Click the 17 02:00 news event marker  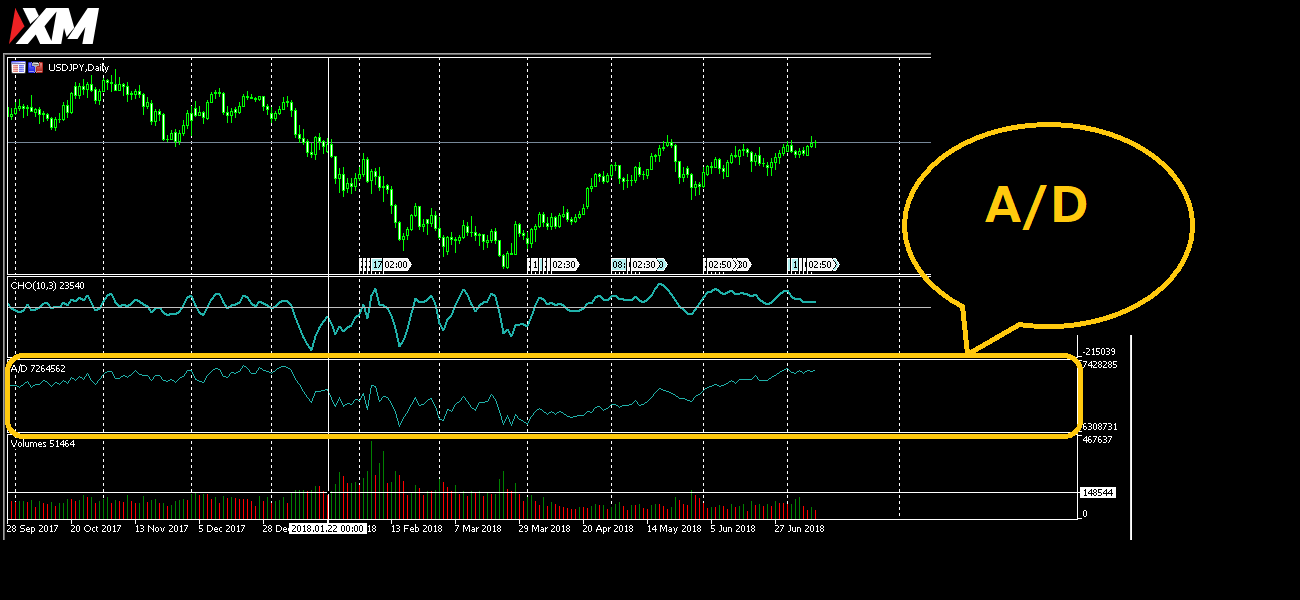(x=386, y=265)
